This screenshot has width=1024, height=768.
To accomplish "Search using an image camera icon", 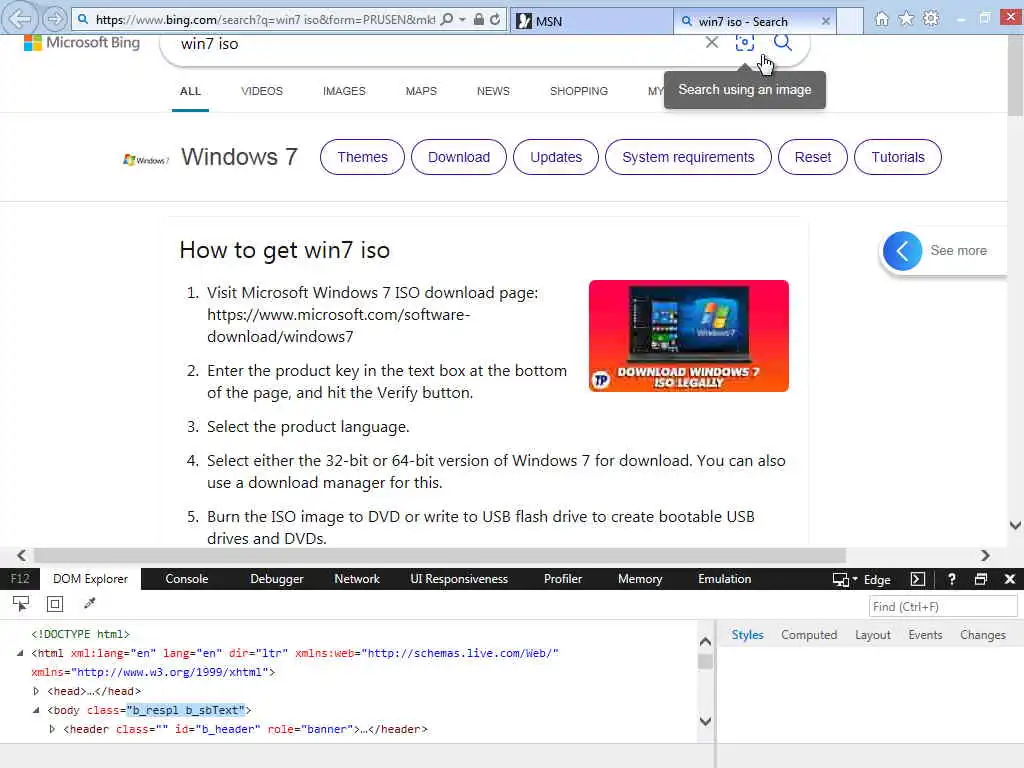I will [744, 43].
